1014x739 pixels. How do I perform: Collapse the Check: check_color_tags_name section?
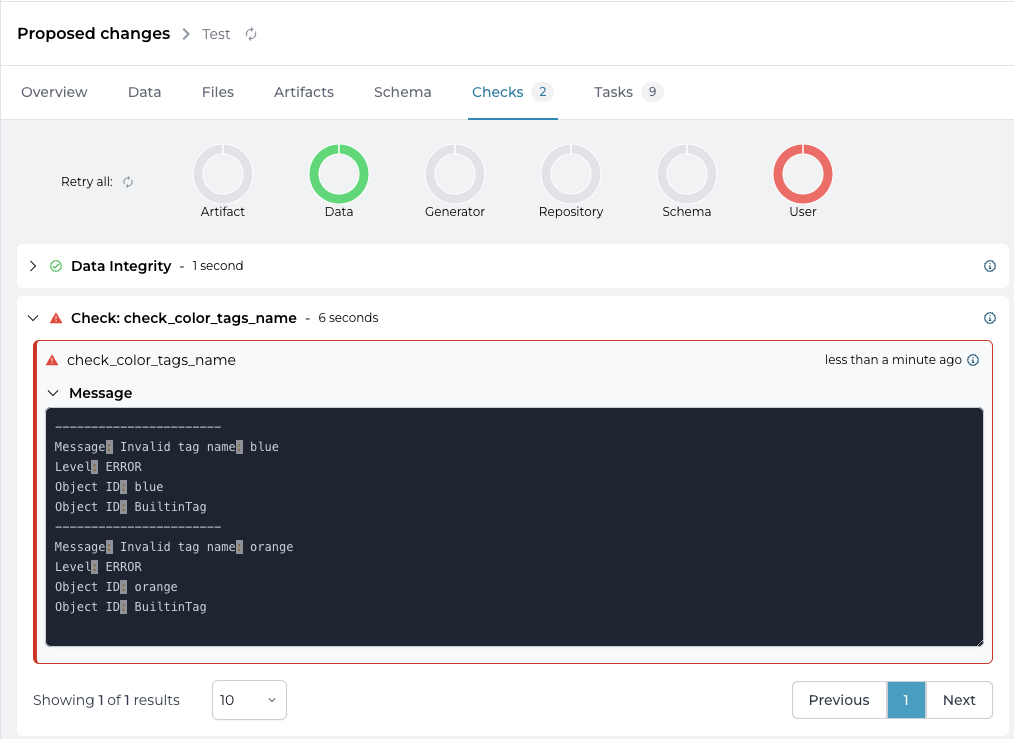coord(33,318)
